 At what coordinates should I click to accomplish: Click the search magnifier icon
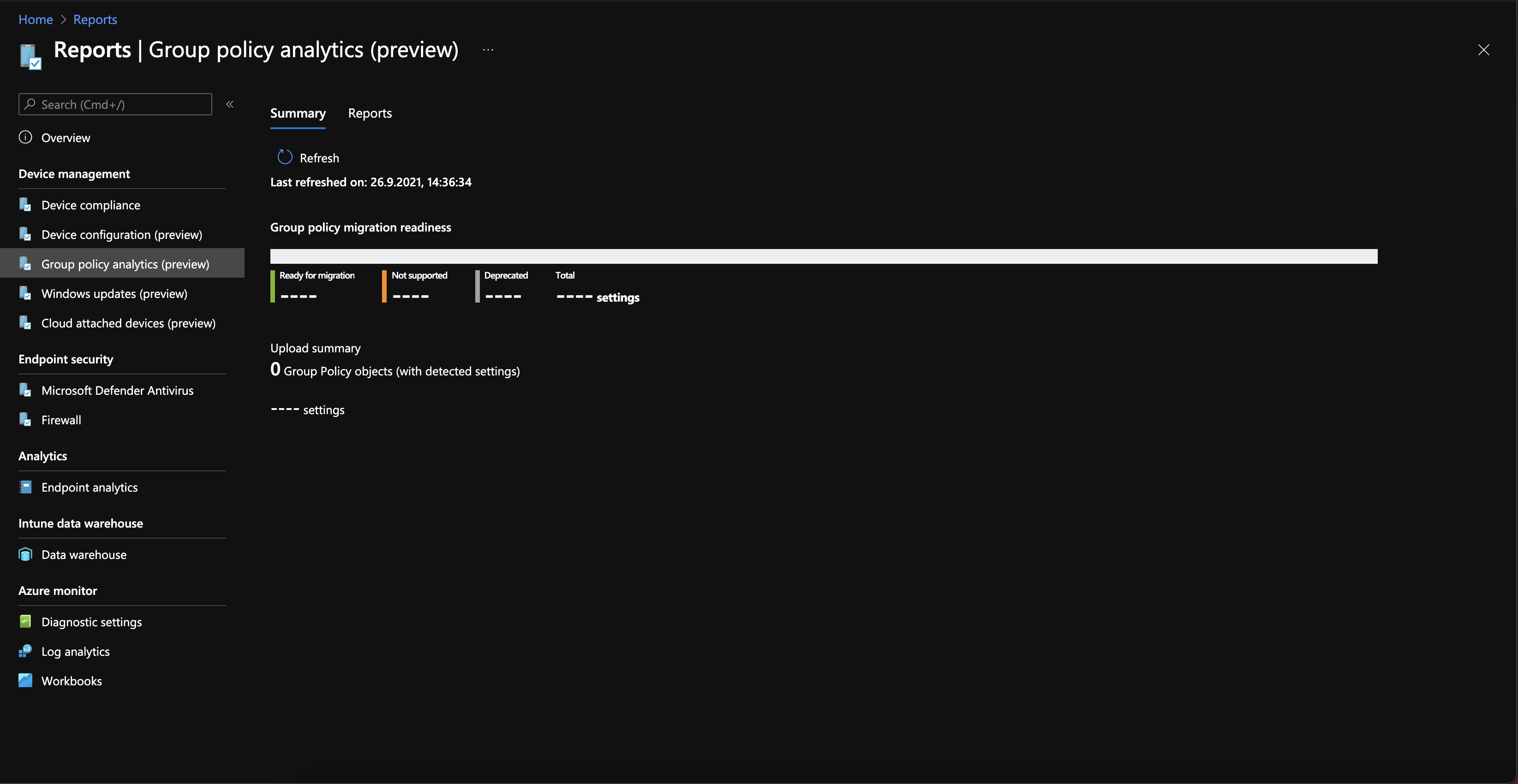tap(30, 104)
